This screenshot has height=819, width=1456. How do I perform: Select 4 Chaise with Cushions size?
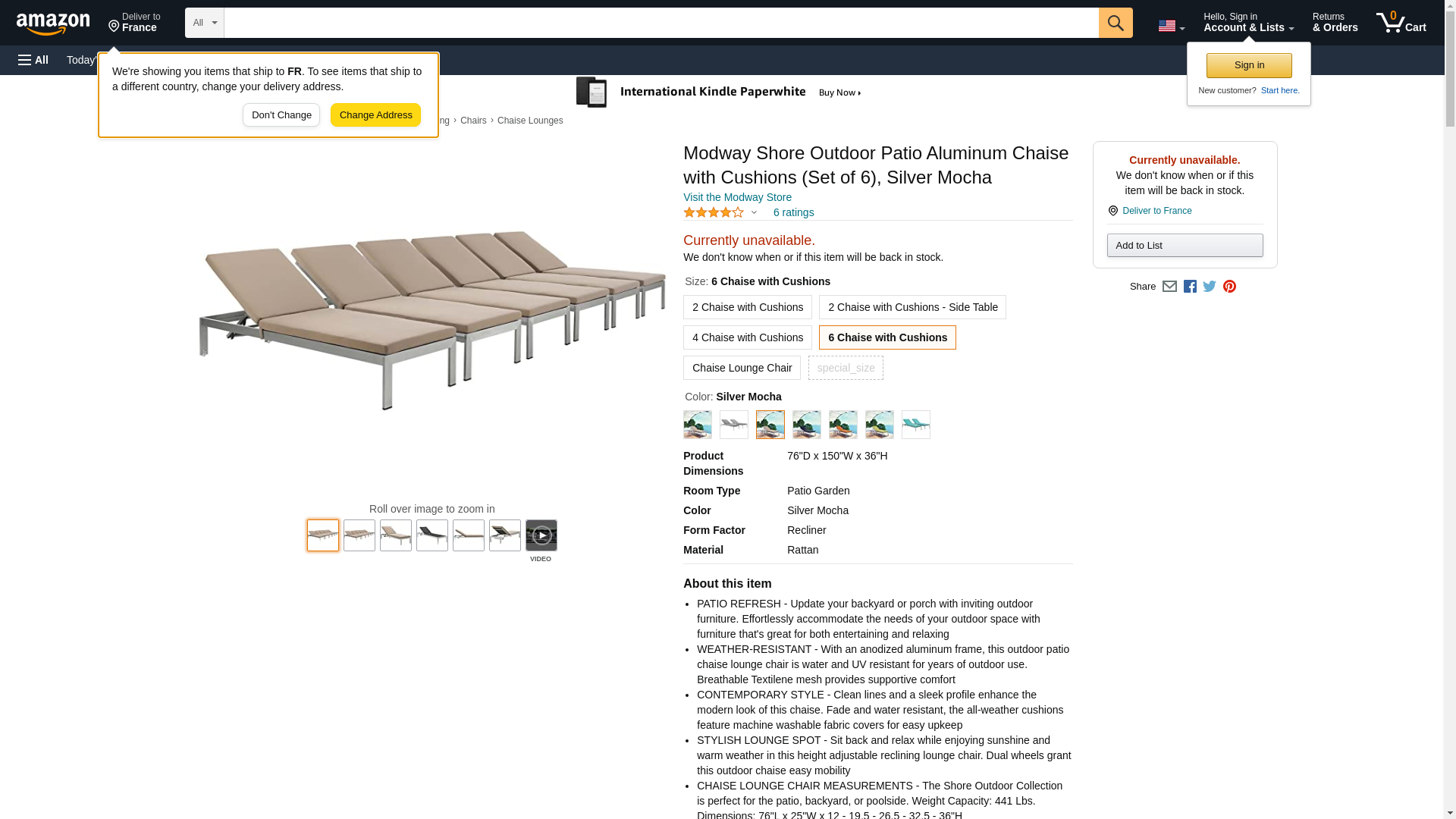747,337
